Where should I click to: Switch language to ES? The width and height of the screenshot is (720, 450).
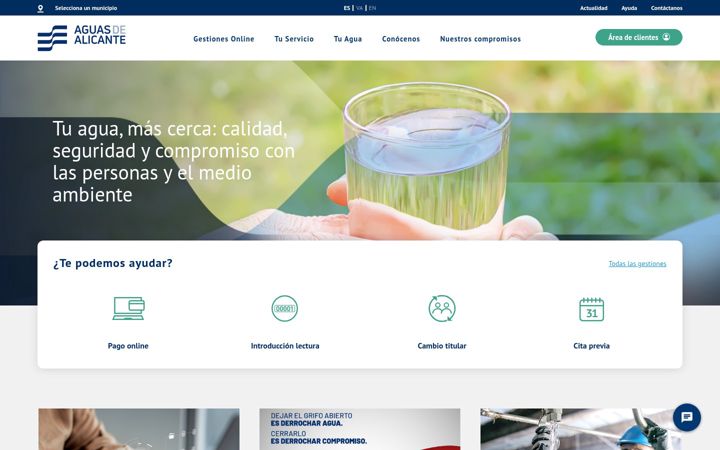347,8
